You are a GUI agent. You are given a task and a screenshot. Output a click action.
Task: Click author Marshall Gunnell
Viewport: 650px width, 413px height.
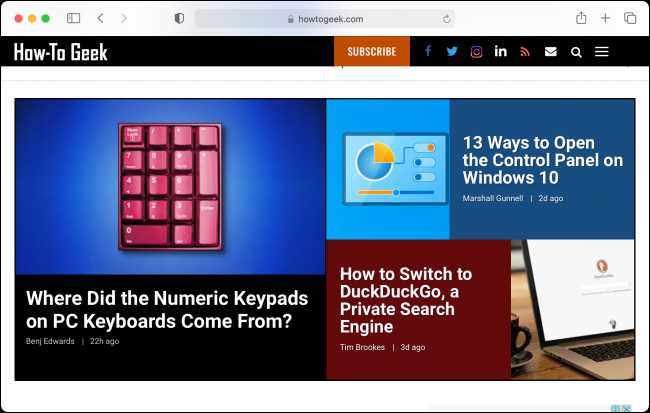[x=493, y=198]
